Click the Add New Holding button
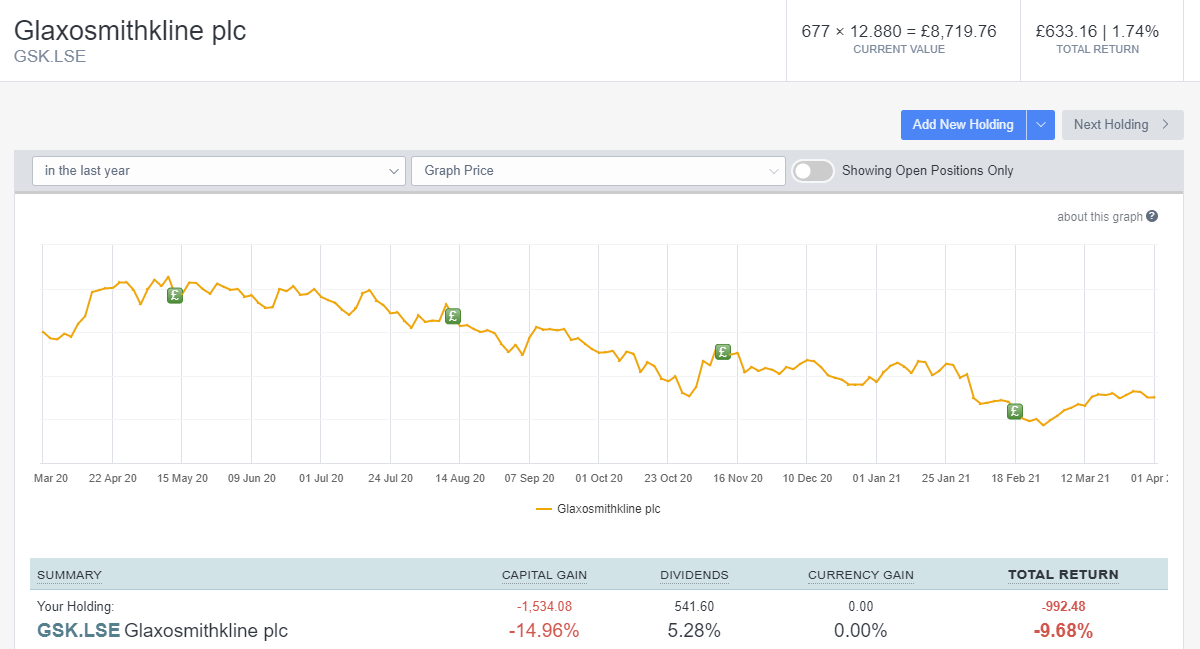The width and height of the screenshot is (1200, 649). (962, 124)
